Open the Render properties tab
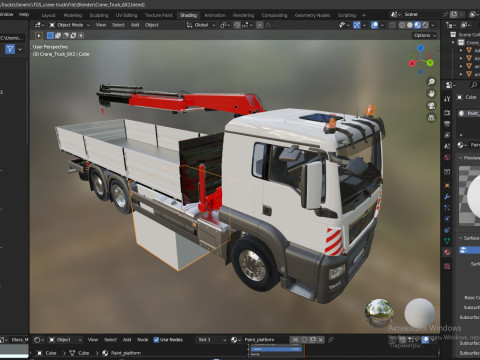Image resolution: width=480 pixels, height=360 pixels. (x=447, y=113)
